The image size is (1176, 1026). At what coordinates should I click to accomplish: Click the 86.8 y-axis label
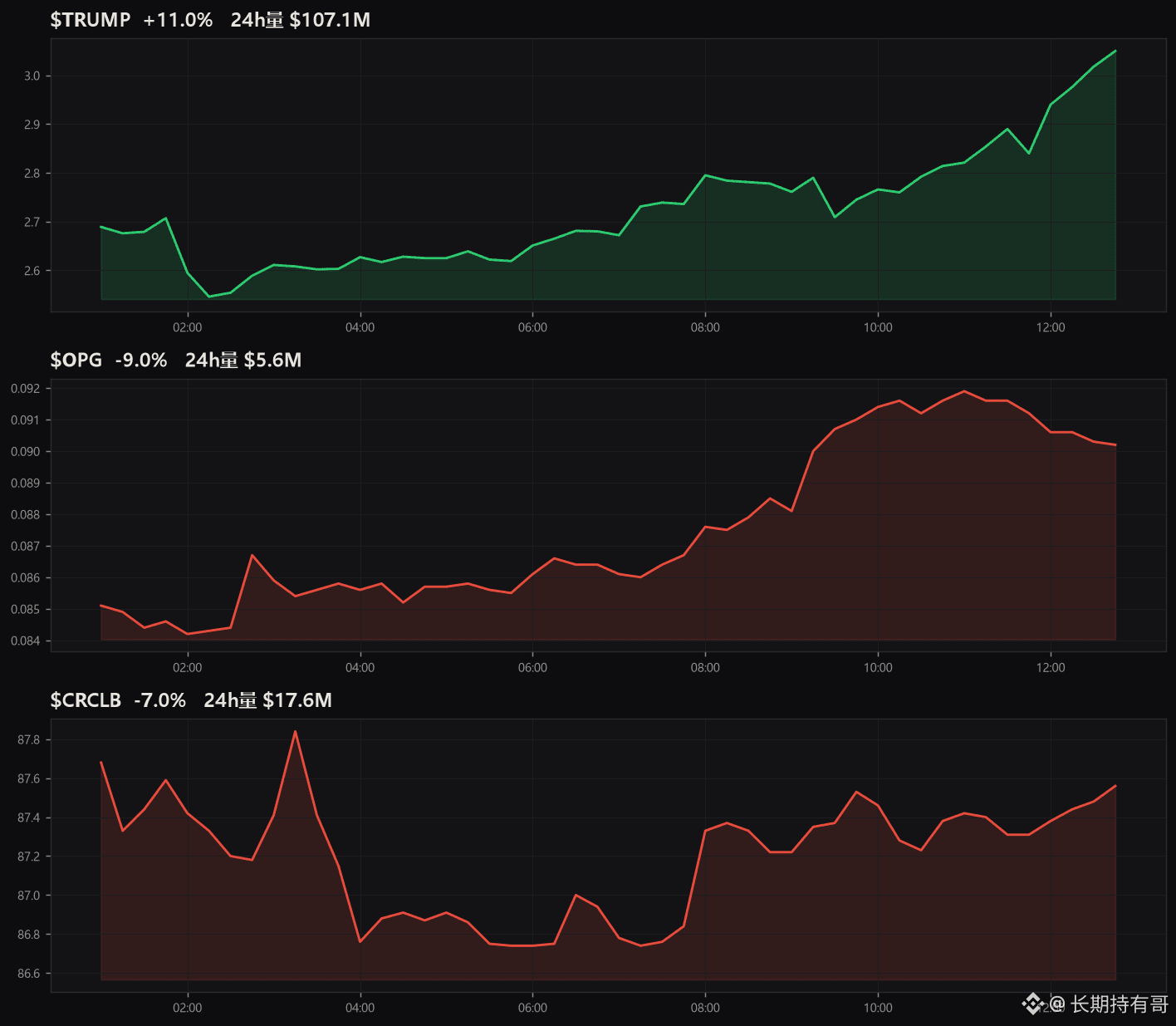pyautogui.click(x=28, y=934)
